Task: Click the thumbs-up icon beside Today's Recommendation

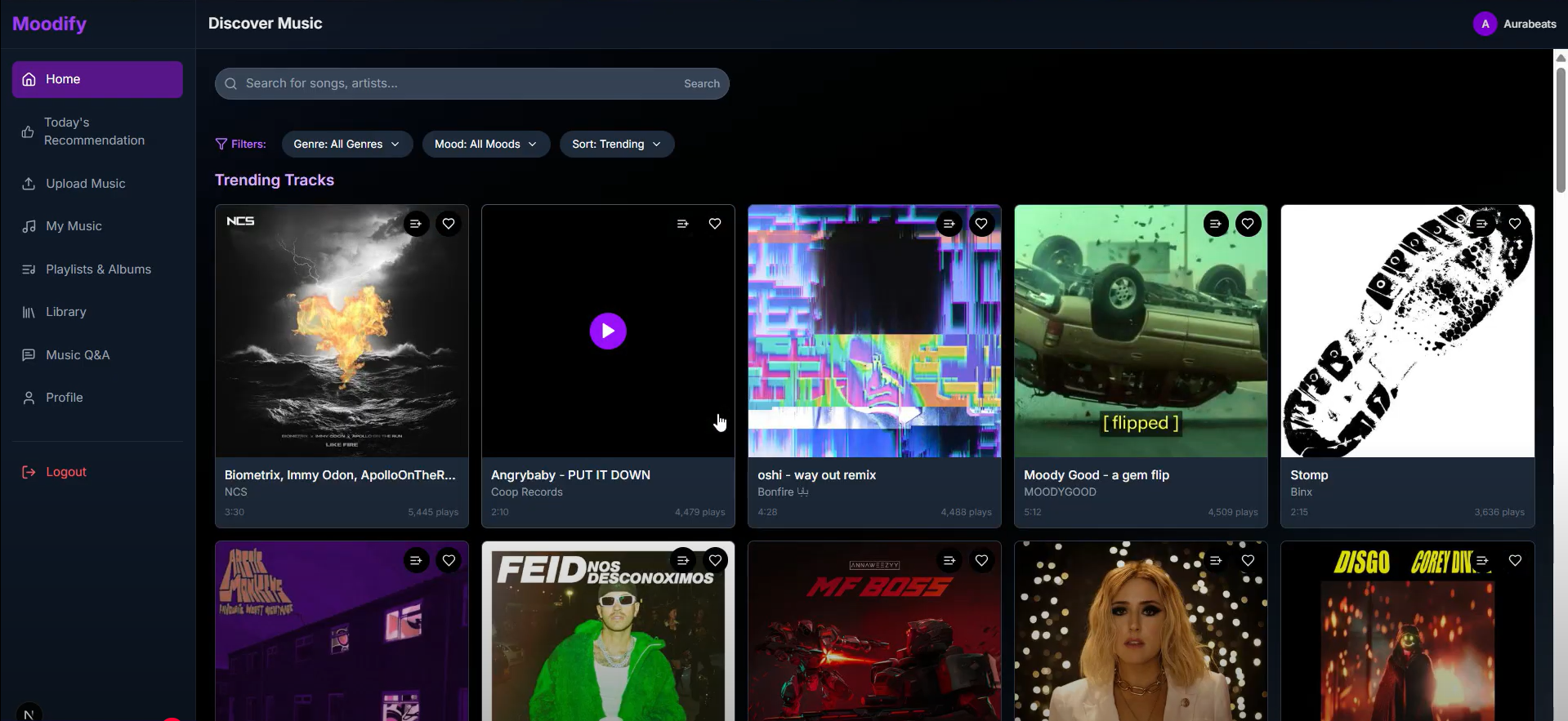Action: tap(28, 131)
